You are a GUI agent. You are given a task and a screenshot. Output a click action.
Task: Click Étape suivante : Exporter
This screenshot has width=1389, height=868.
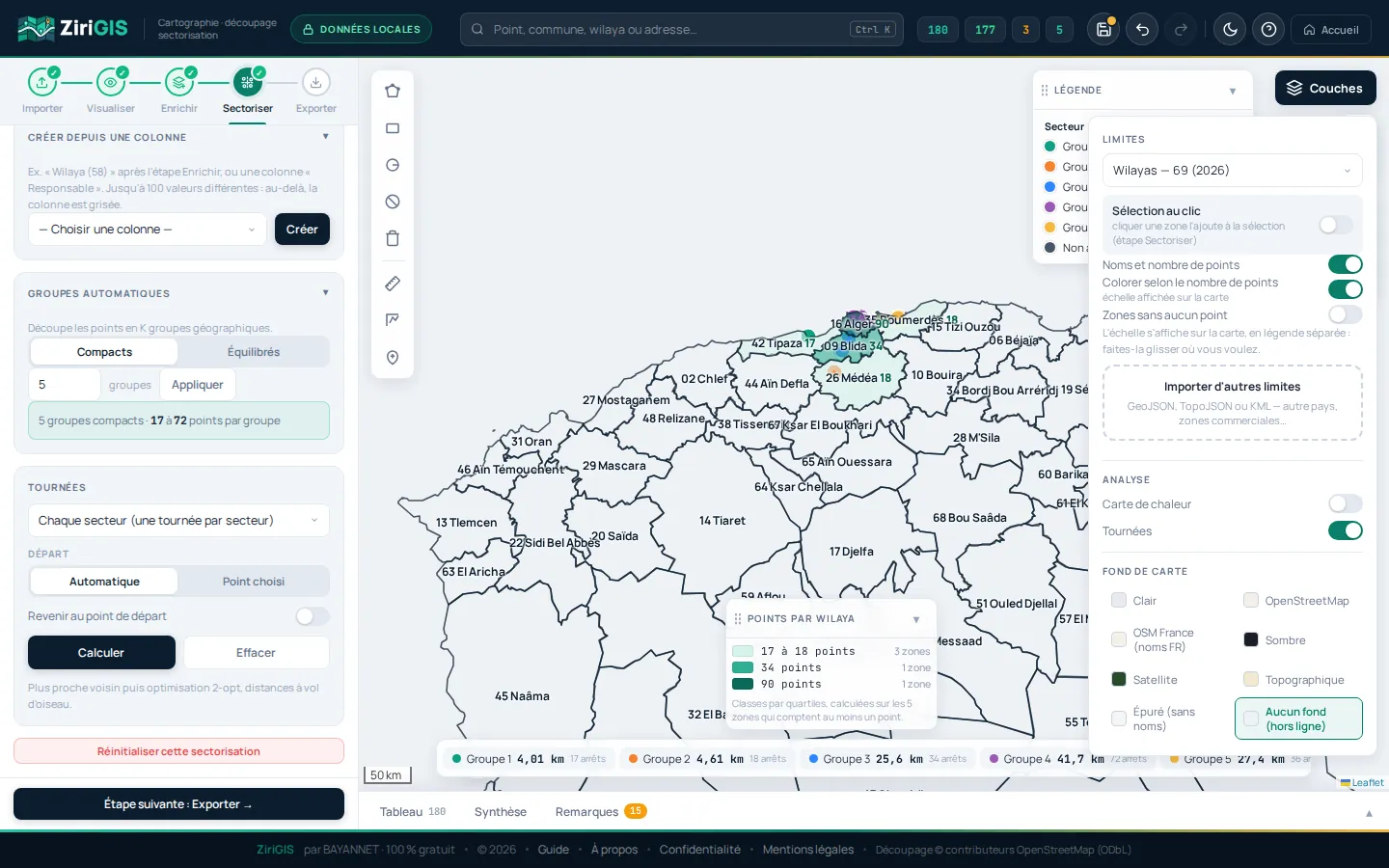tap(178, 804)
